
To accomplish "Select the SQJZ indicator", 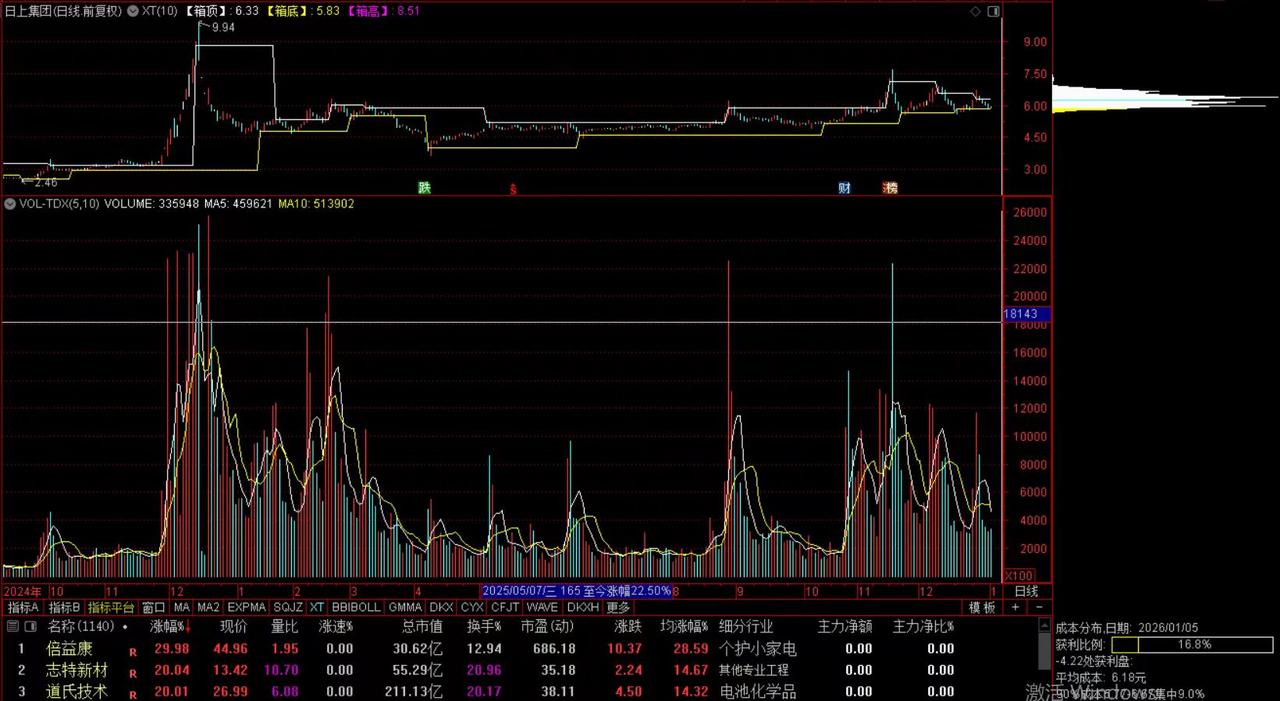I will 288,607.
